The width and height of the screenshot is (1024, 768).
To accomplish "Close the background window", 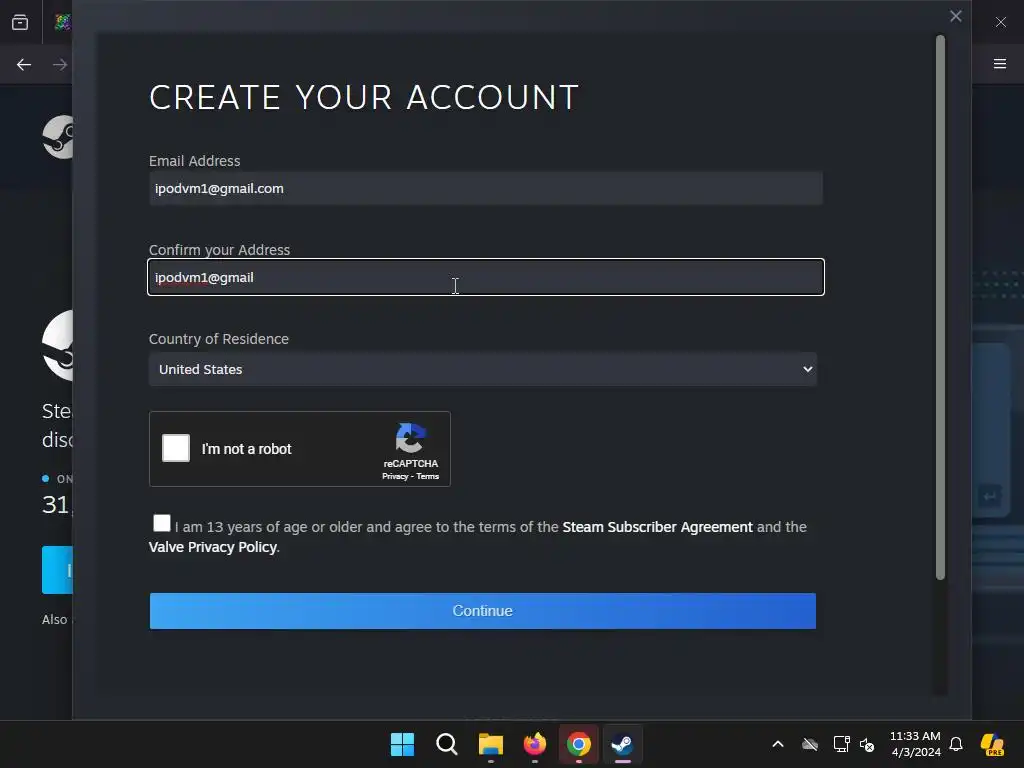I will 1000,22.
